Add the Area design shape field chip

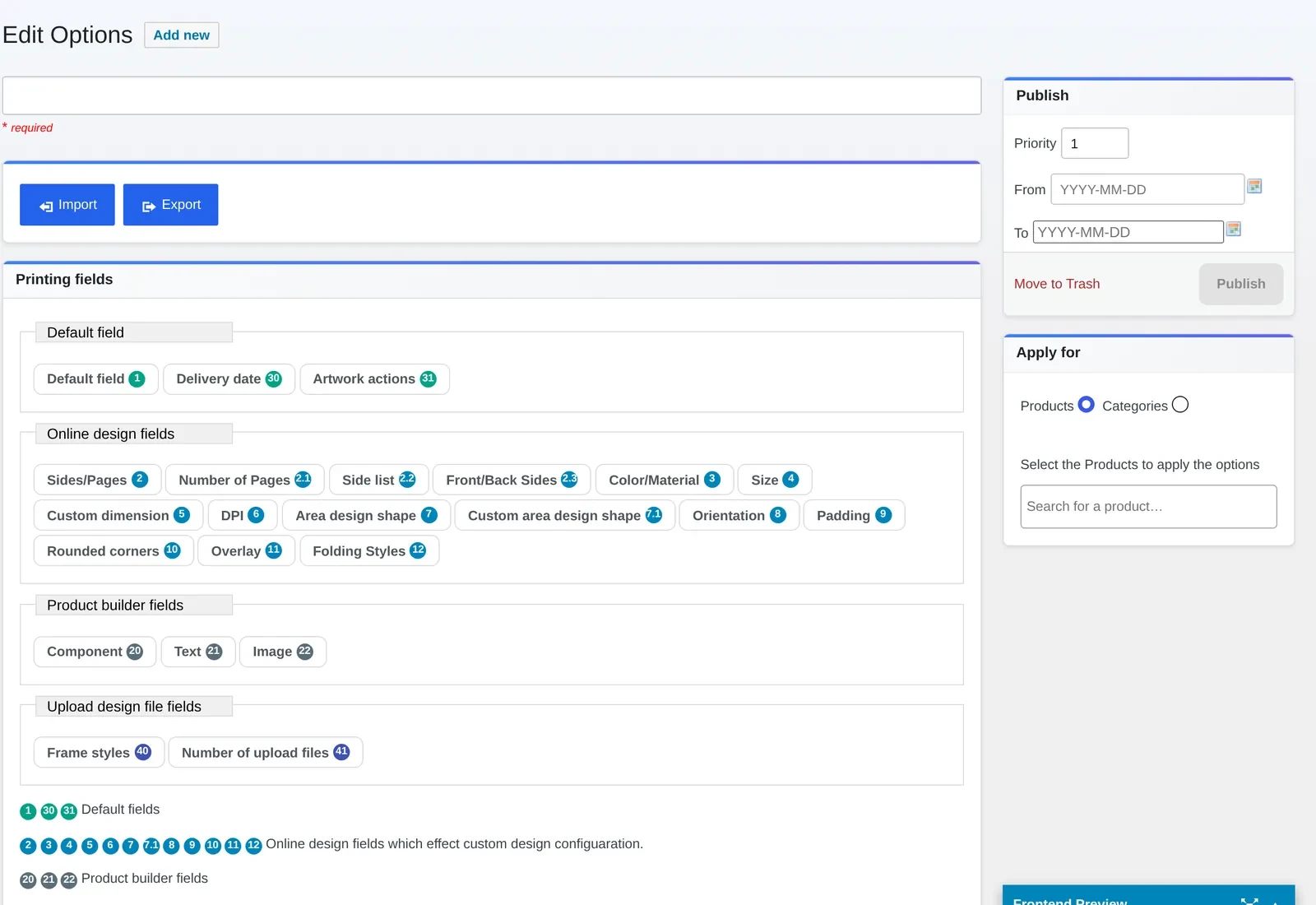tap(367, 515)
